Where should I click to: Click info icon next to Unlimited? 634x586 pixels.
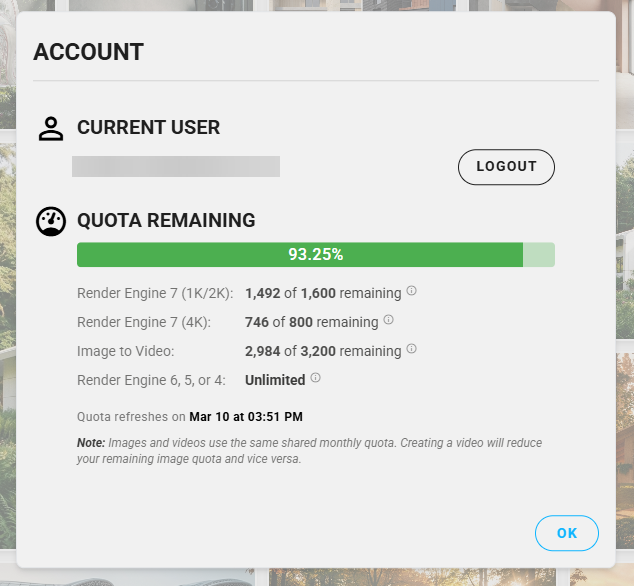(315, 378)
